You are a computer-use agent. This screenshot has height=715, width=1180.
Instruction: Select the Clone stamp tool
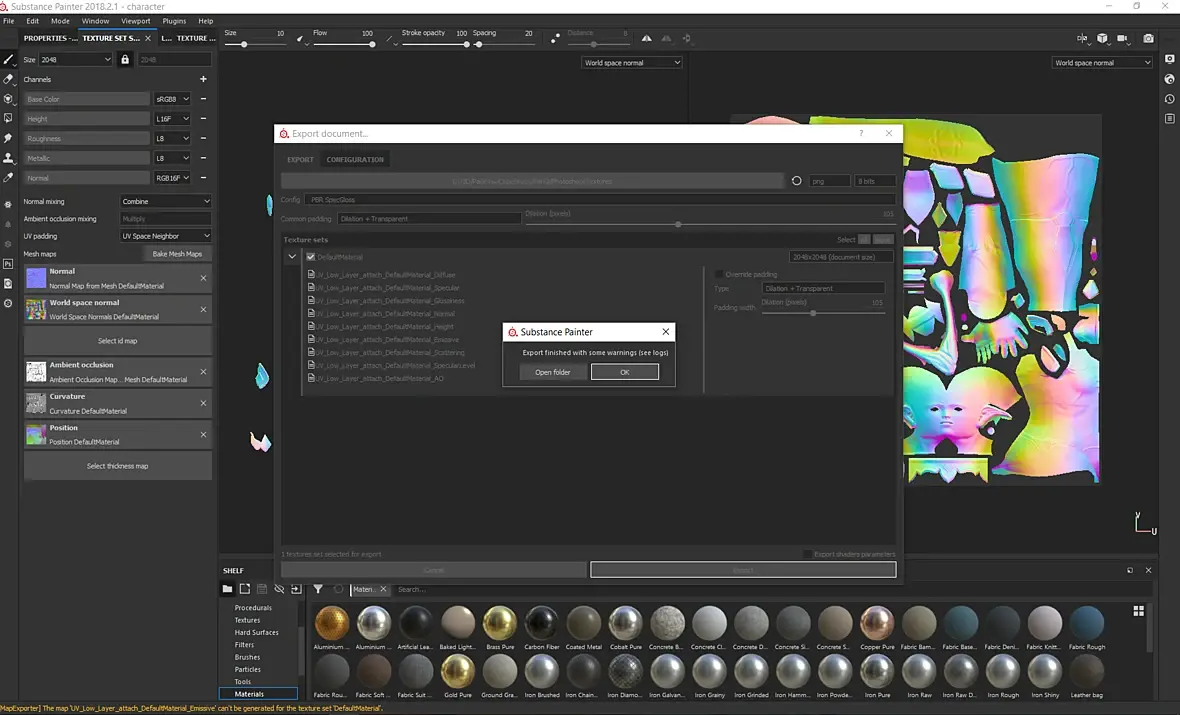point(8,158)
